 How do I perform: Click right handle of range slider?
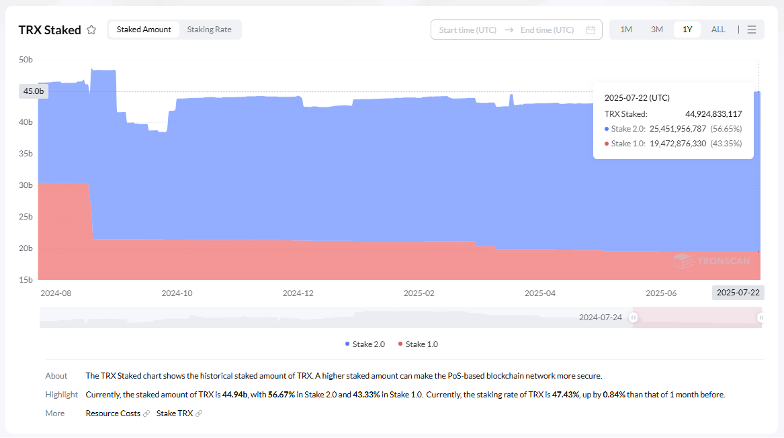[761, 317]
